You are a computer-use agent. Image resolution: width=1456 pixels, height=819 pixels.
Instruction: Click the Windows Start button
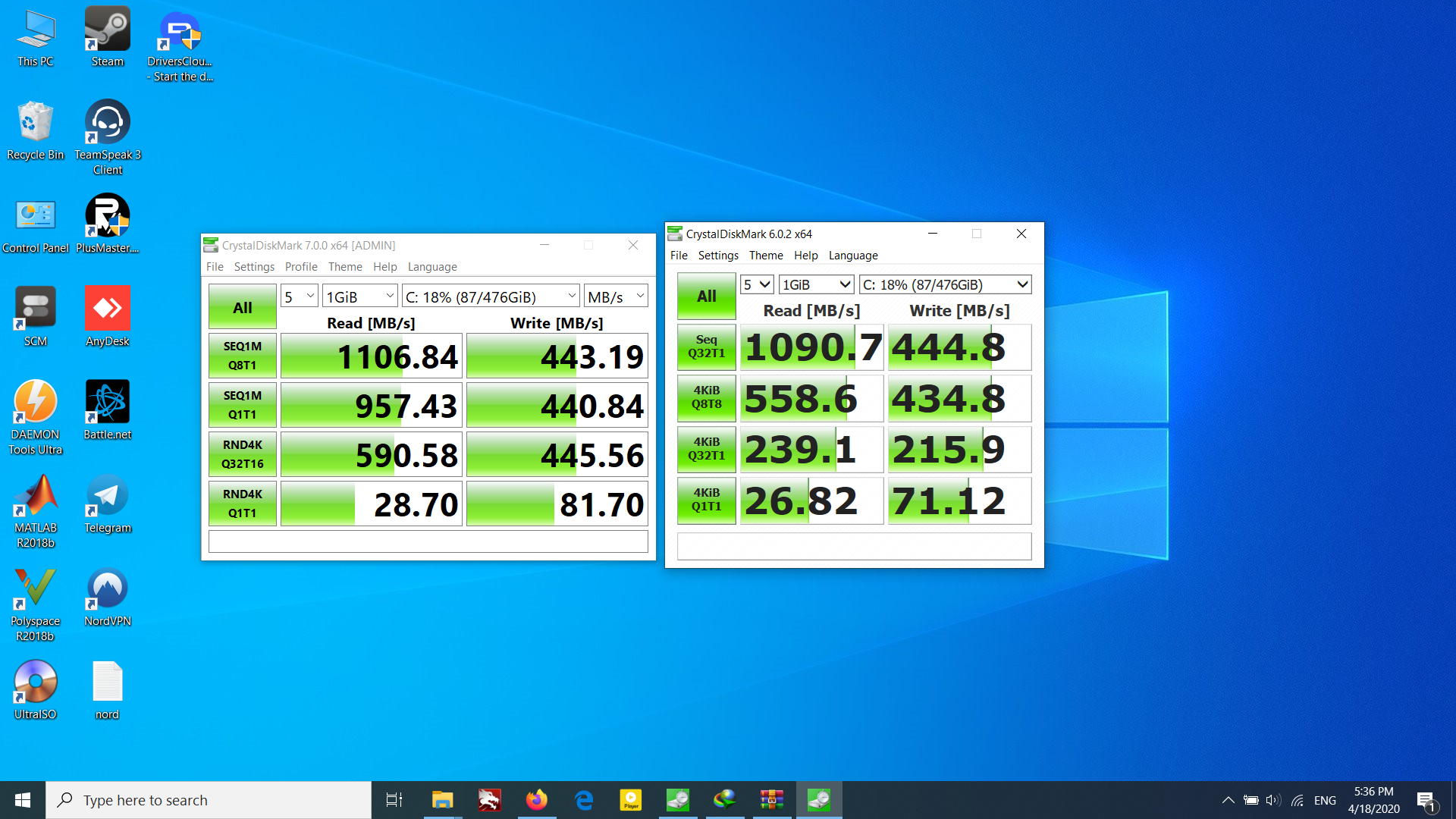pyautogui.click(x=23, y=800)
